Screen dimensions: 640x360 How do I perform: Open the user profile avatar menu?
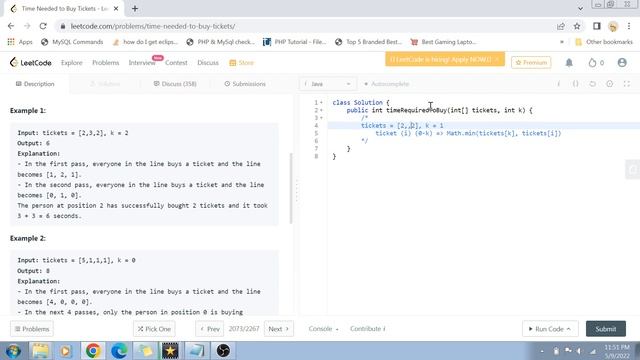(x=622, y=62)
